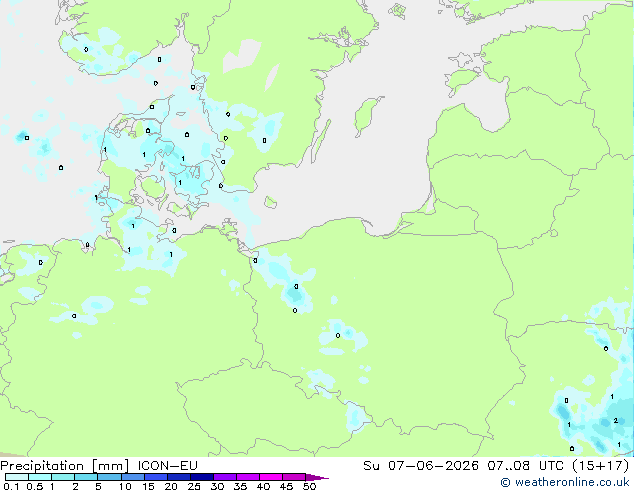Click the 'Su 07-06-2026' date text
The image size is (634, 490).
[x=421, y=465]
